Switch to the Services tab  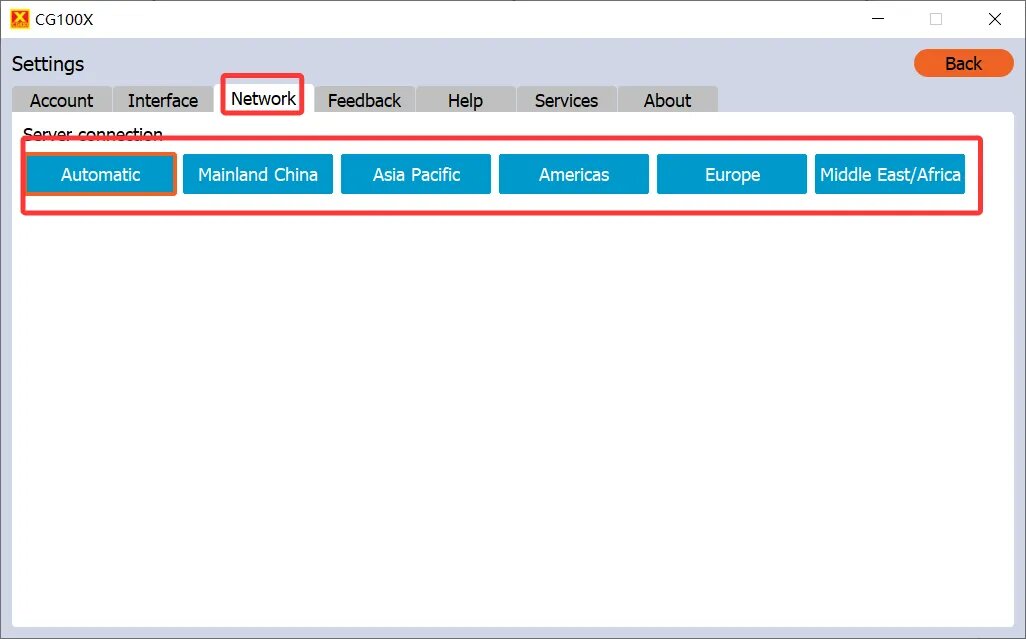point(566,100)
